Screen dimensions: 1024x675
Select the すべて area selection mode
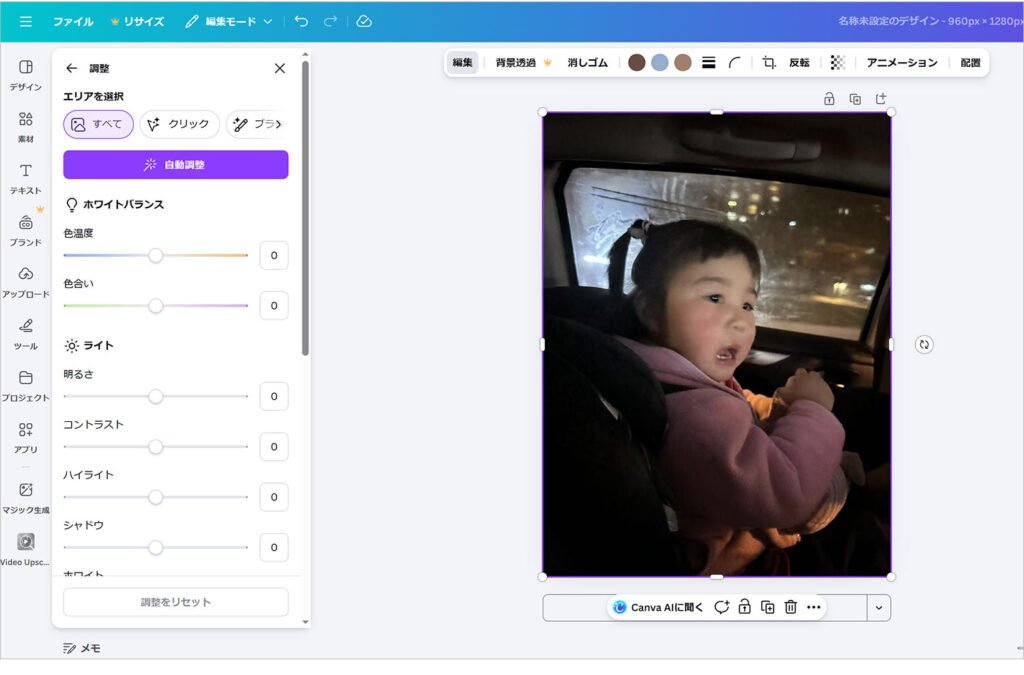tap(97, 124)
